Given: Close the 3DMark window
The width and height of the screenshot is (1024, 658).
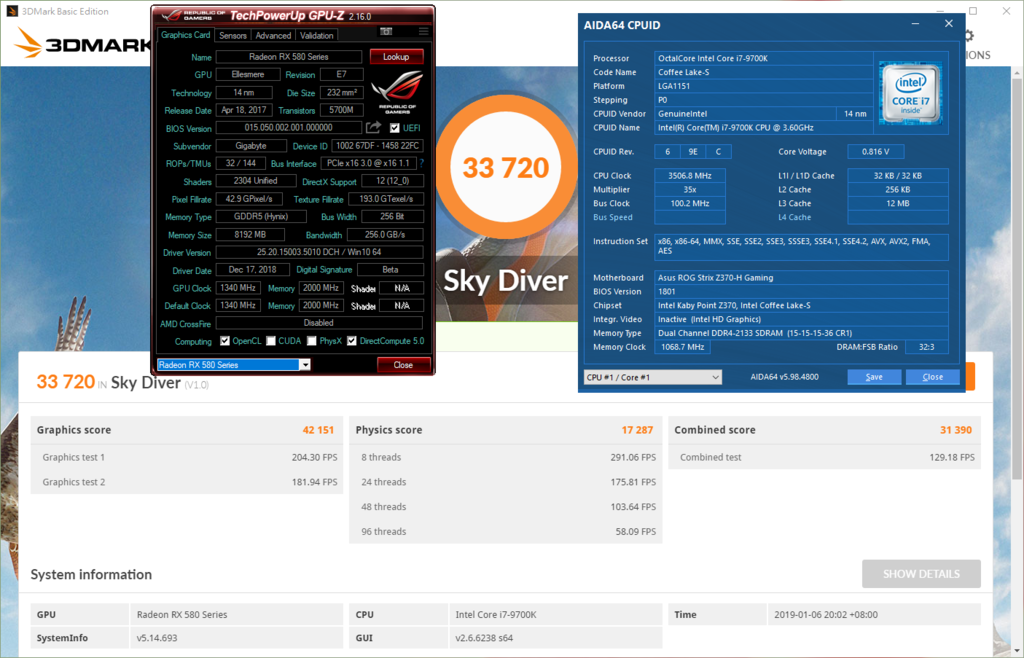Looking at the screenshot, I should coord(1006,11).
